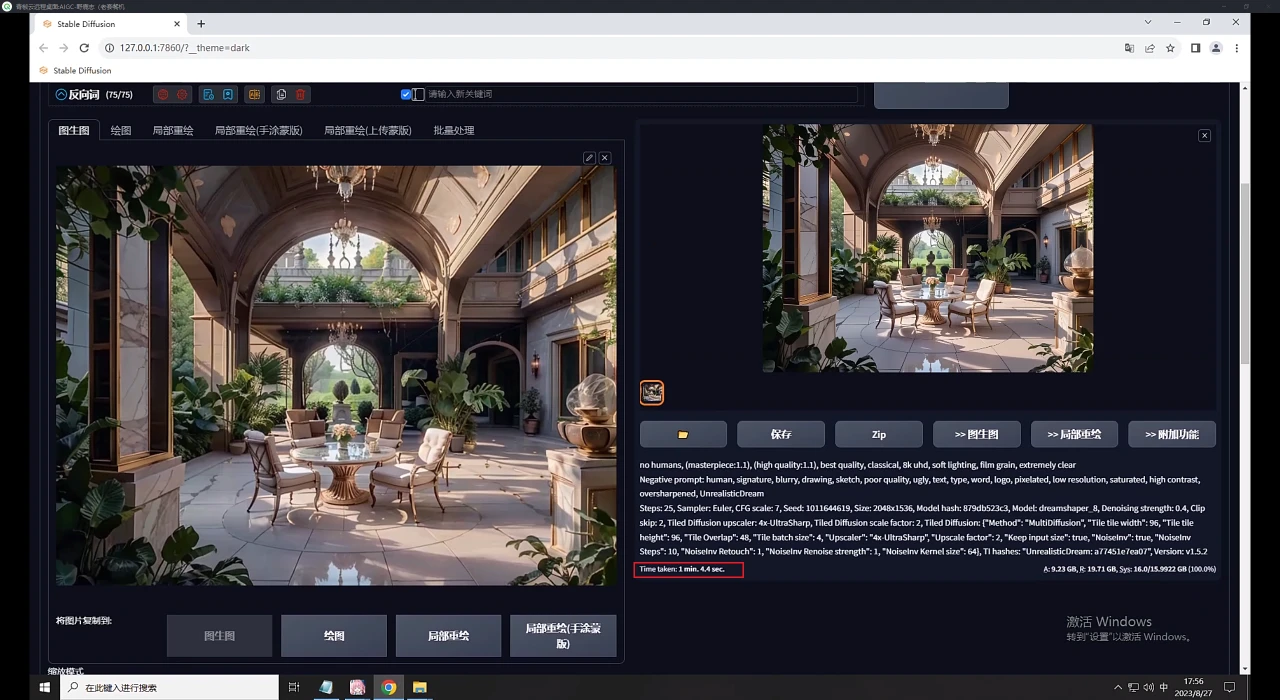
Task: Click the red gear icon beside 反向词
Action: pyautogui.click(x=182, y=95)
